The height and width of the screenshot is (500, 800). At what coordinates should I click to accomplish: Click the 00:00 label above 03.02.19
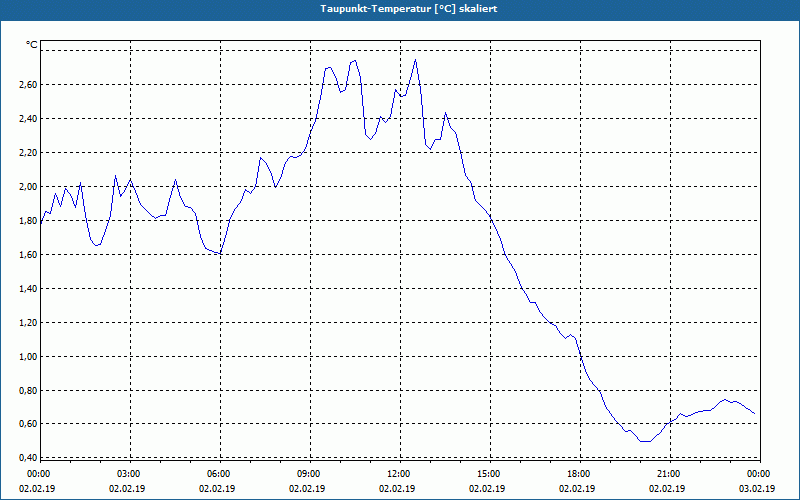tap(757, 474)
